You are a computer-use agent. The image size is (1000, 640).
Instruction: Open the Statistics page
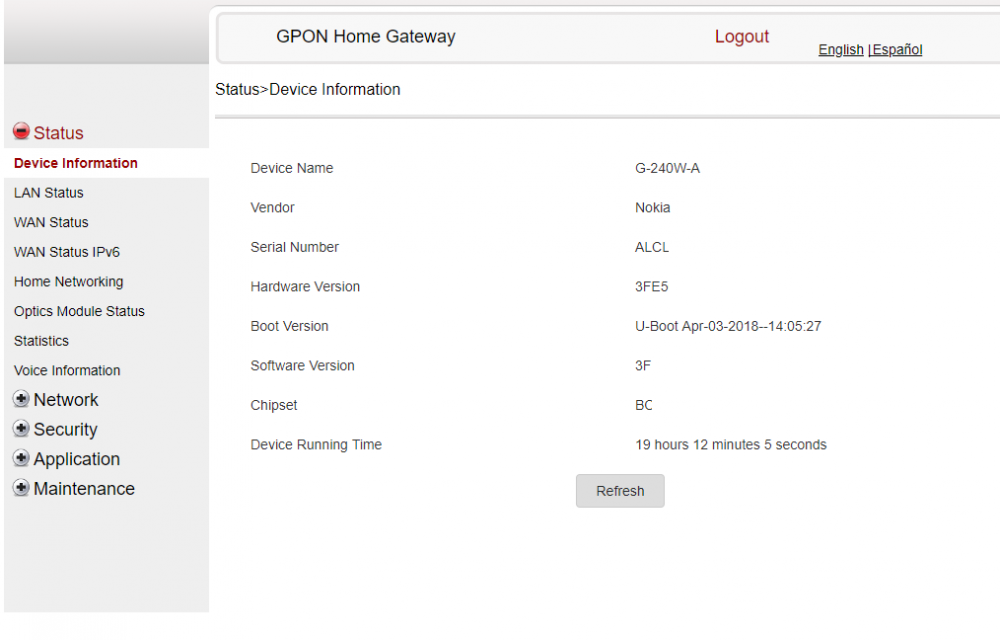pyautogui.click(x=41, y=341)
